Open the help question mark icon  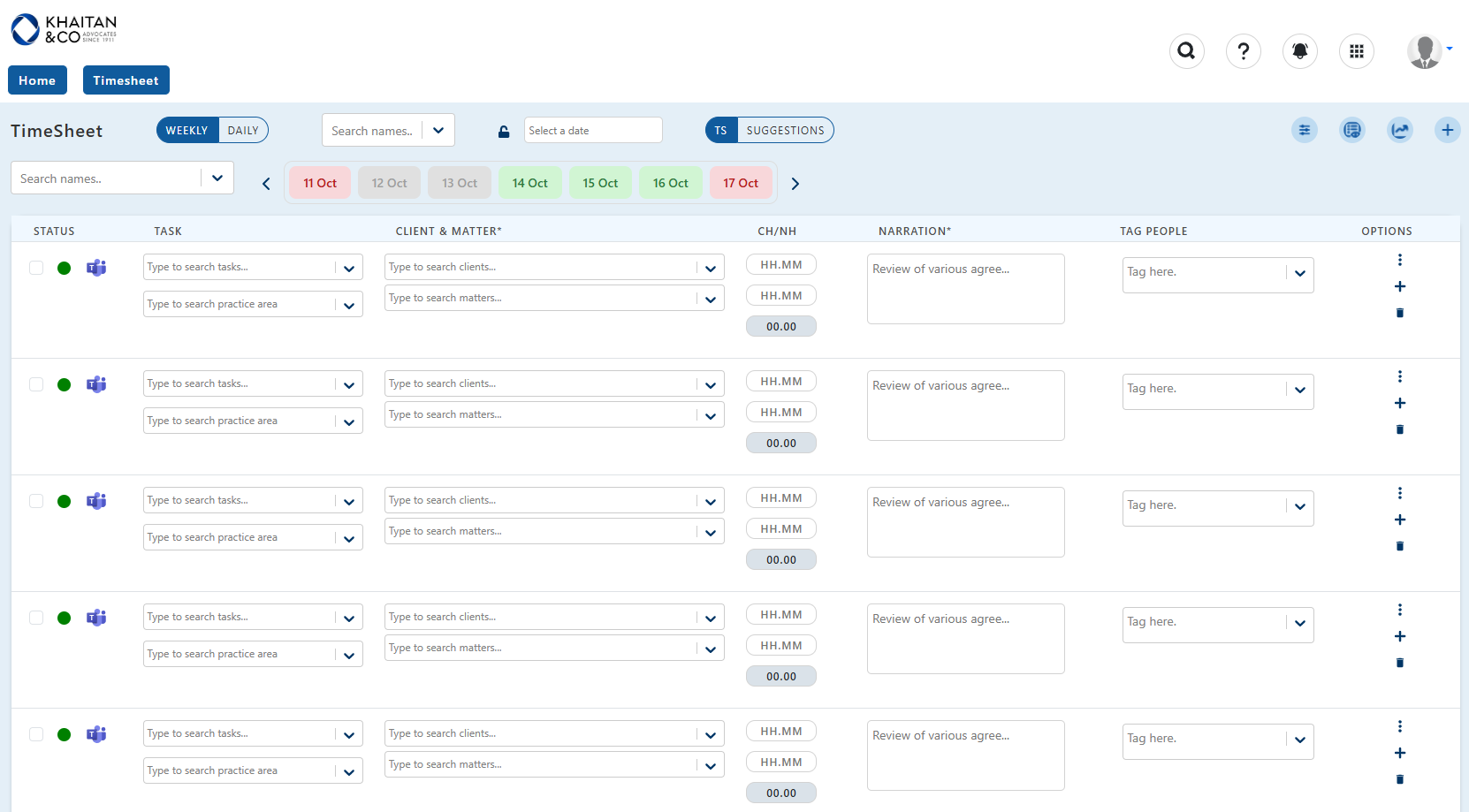(x=1243, y=51)
